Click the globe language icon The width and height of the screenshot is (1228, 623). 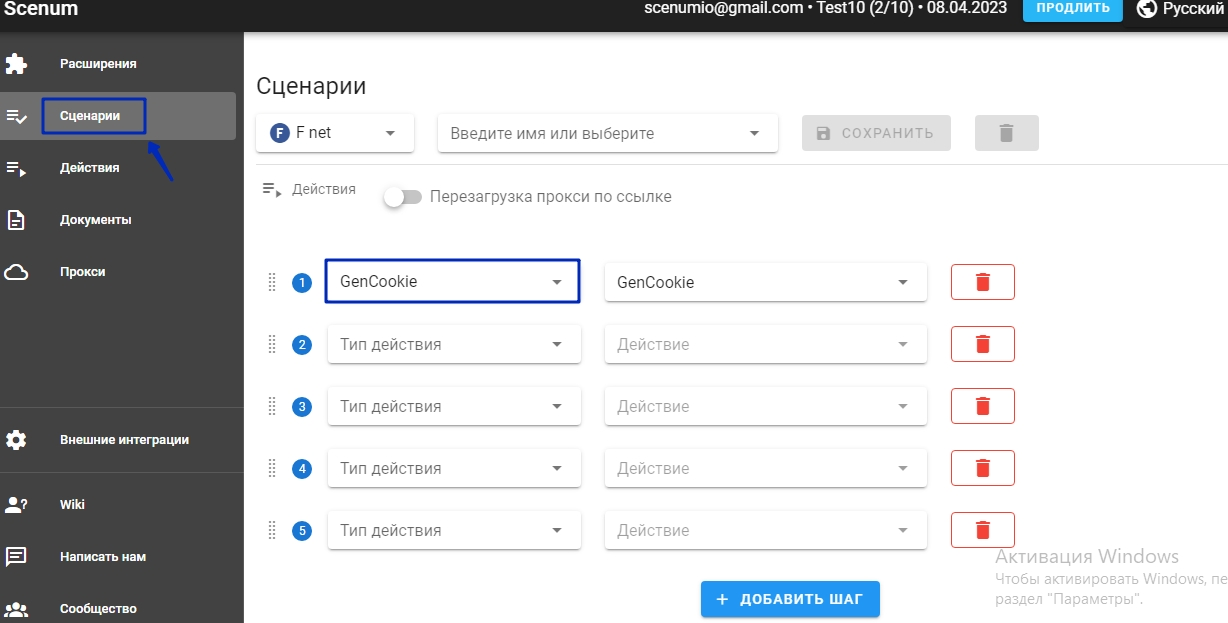tap(1146, 9)
